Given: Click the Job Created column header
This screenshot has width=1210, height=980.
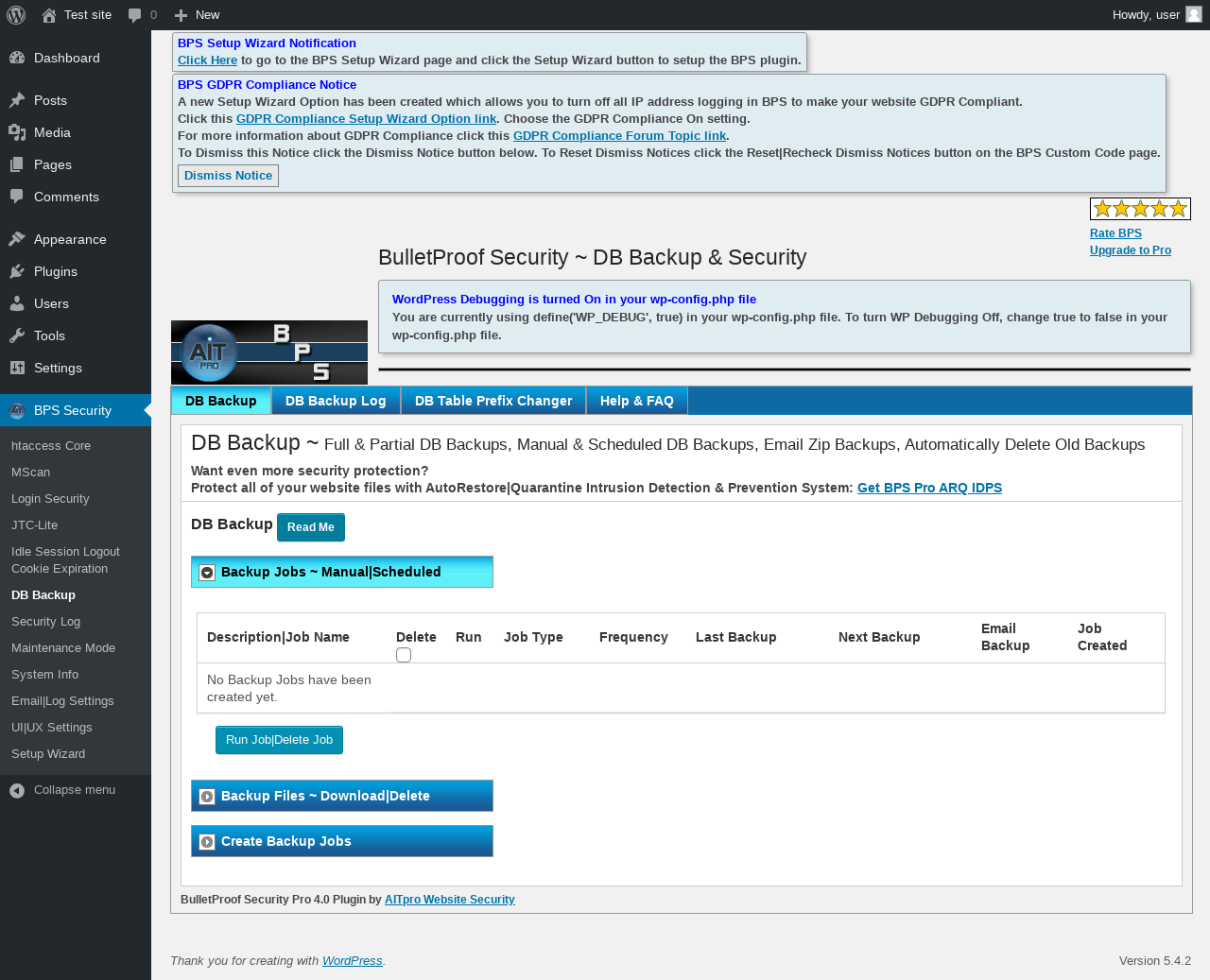Looking at the screenshot, I should [x=1102, y=637].
